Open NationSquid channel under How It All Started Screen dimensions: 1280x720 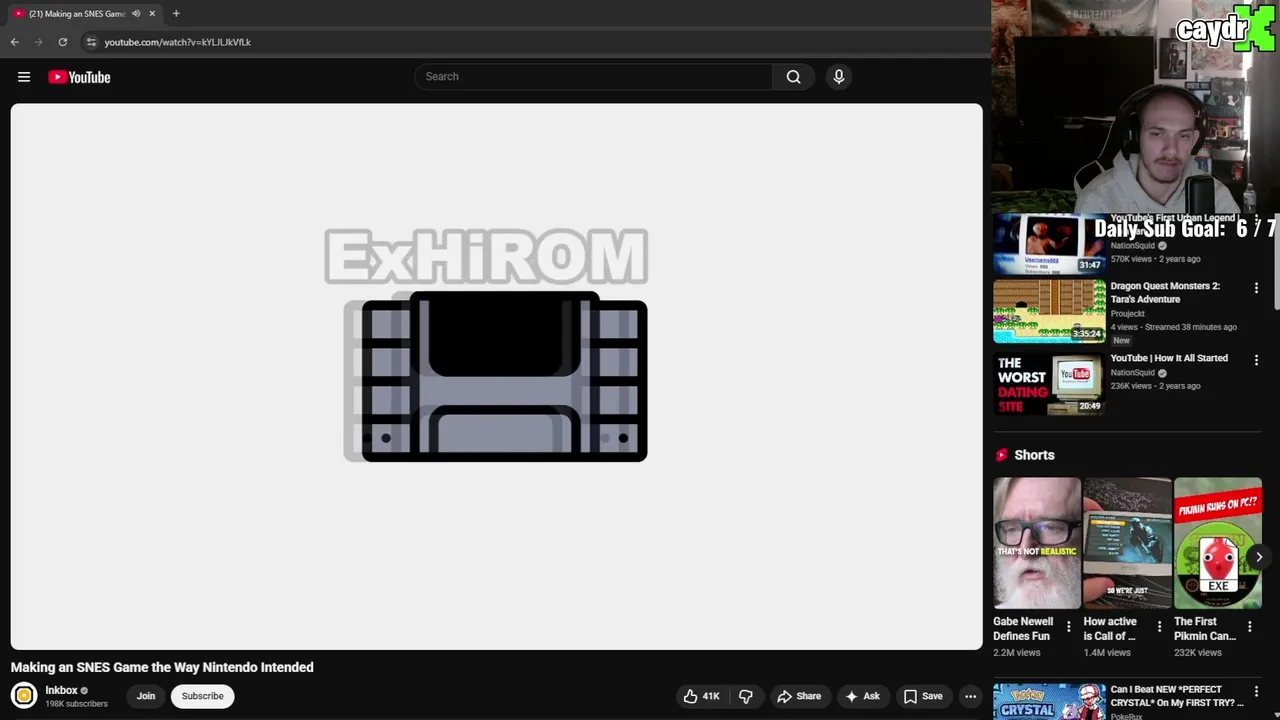coord(1132,373)
